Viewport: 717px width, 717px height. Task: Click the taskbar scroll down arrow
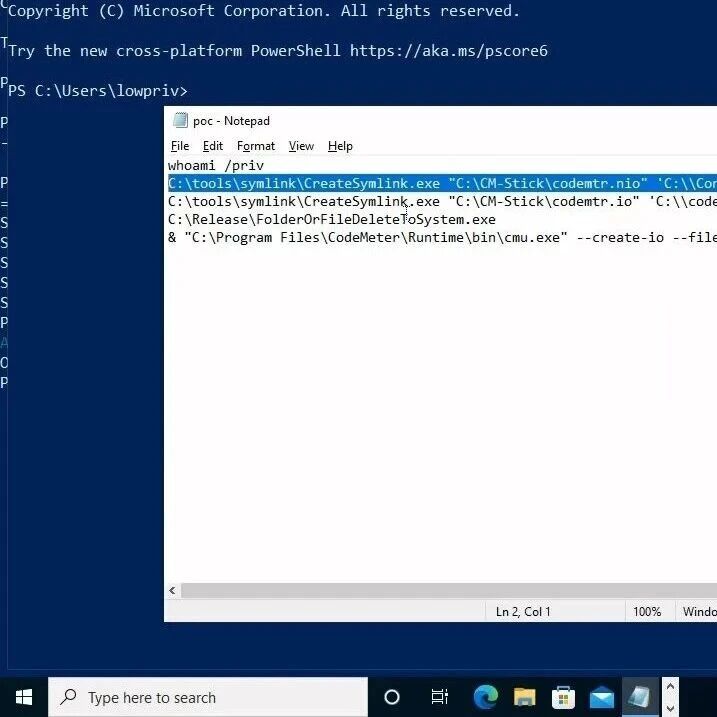coord(670,708)
